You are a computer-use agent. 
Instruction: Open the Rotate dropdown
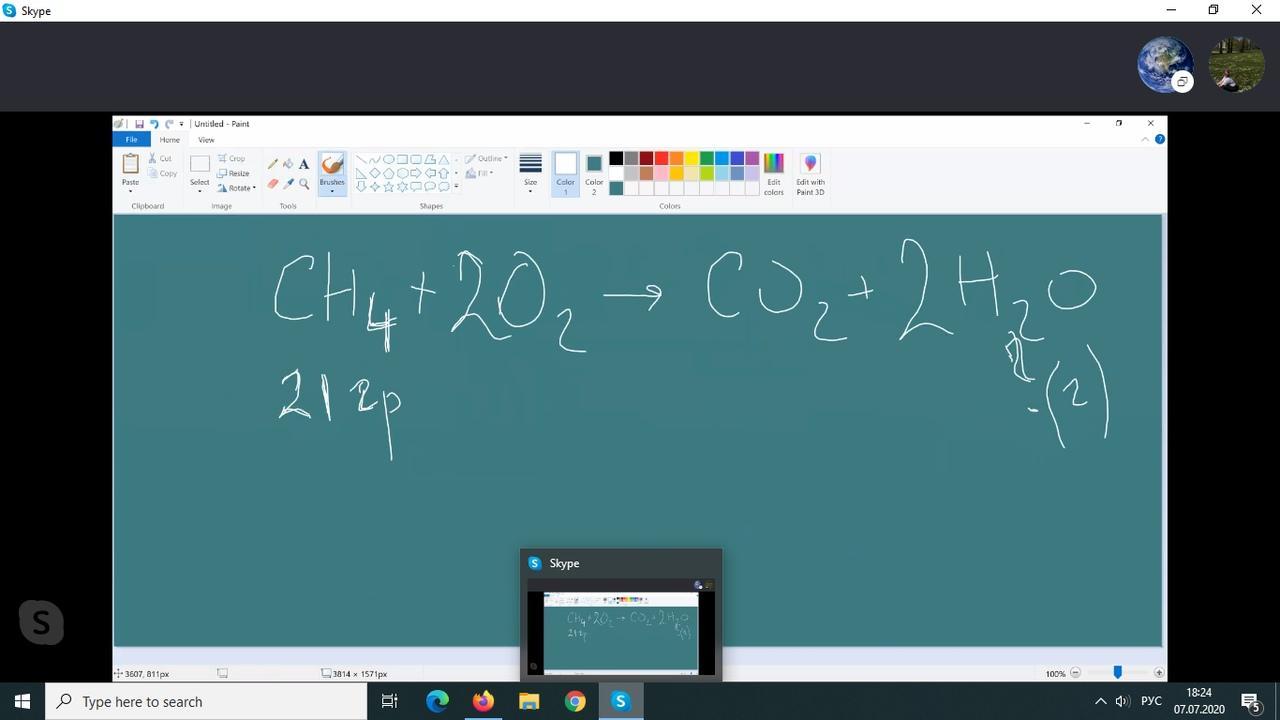pos(237,188)
